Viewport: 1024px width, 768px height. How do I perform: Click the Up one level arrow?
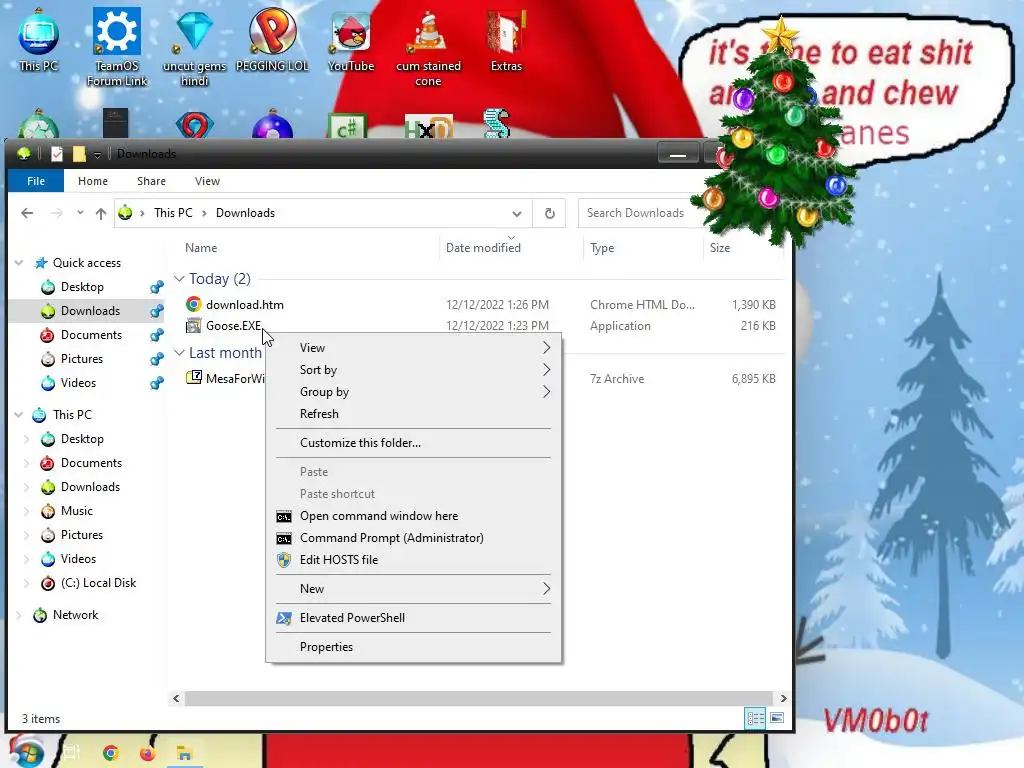pos(101,213)
